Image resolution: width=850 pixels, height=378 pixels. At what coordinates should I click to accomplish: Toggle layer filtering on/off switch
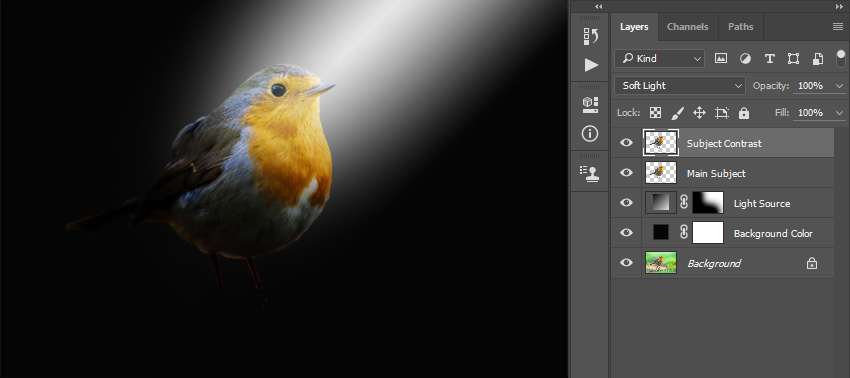tap(841, 59)
